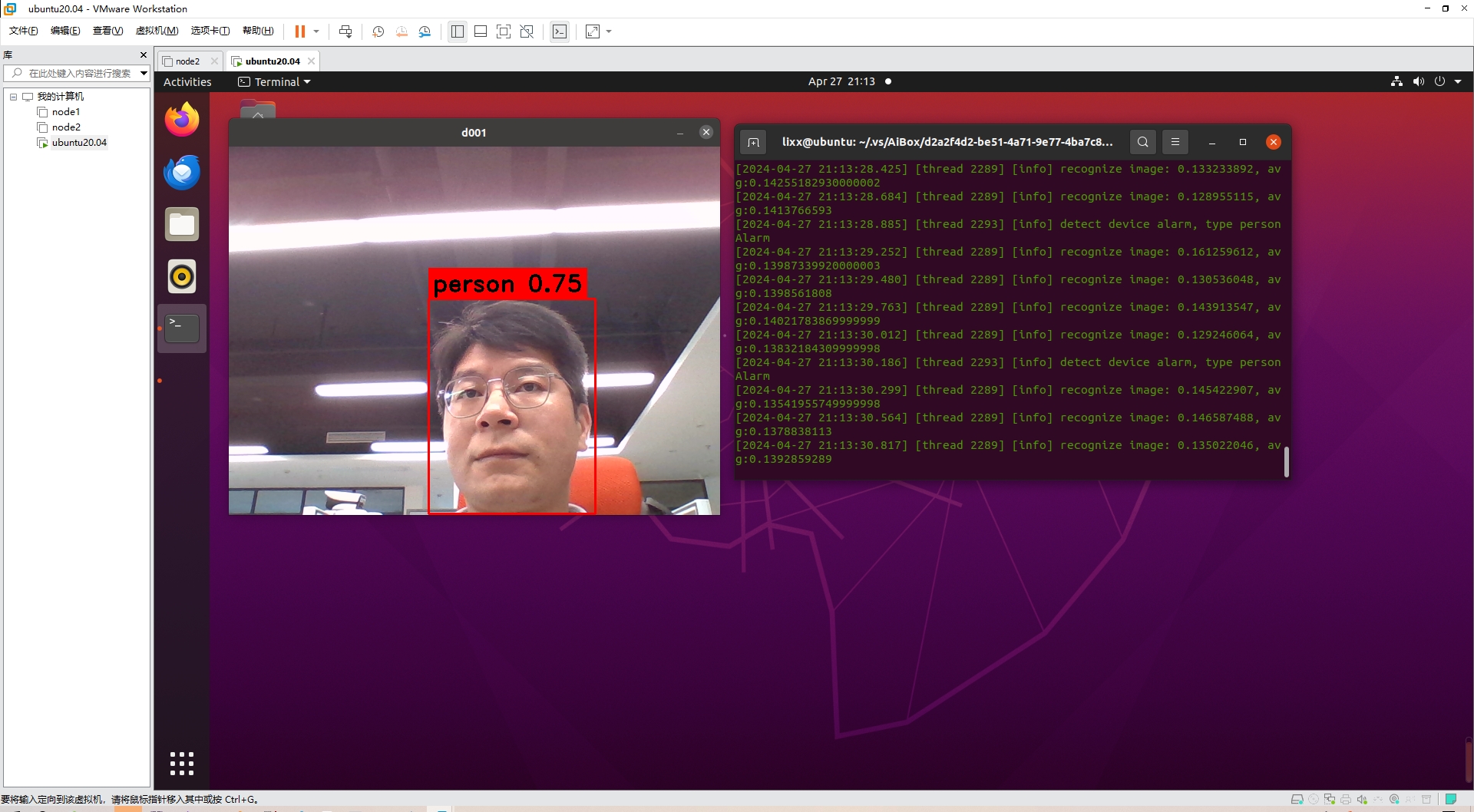Toggle VMware unity mode button
The height and width of the screenshot is (812, 1474).
pyautogui.click(x=527, y=31)
